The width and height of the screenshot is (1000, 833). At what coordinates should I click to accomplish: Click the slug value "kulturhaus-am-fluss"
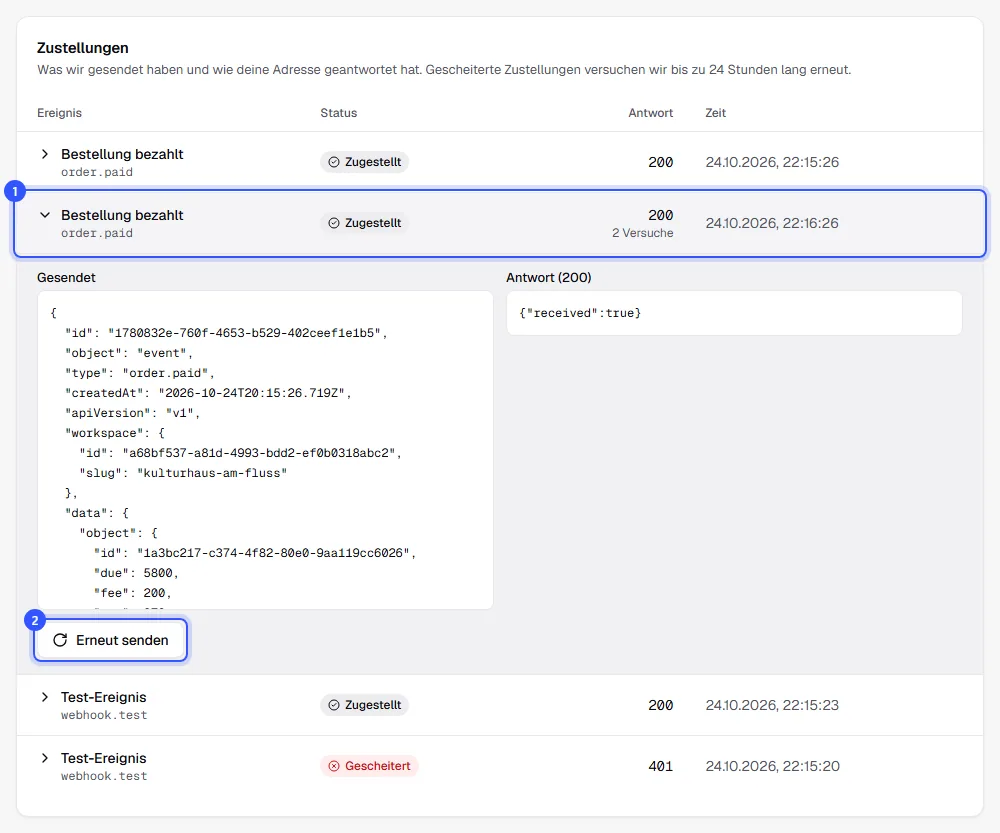[x=212, y=473]
